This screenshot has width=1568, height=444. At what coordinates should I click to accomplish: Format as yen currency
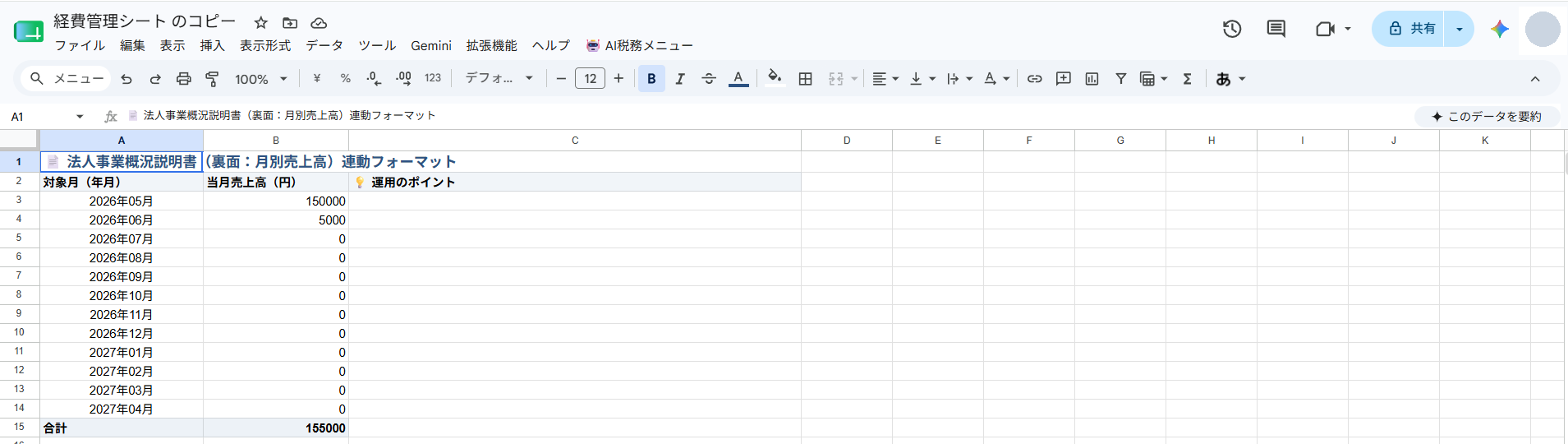317,79
